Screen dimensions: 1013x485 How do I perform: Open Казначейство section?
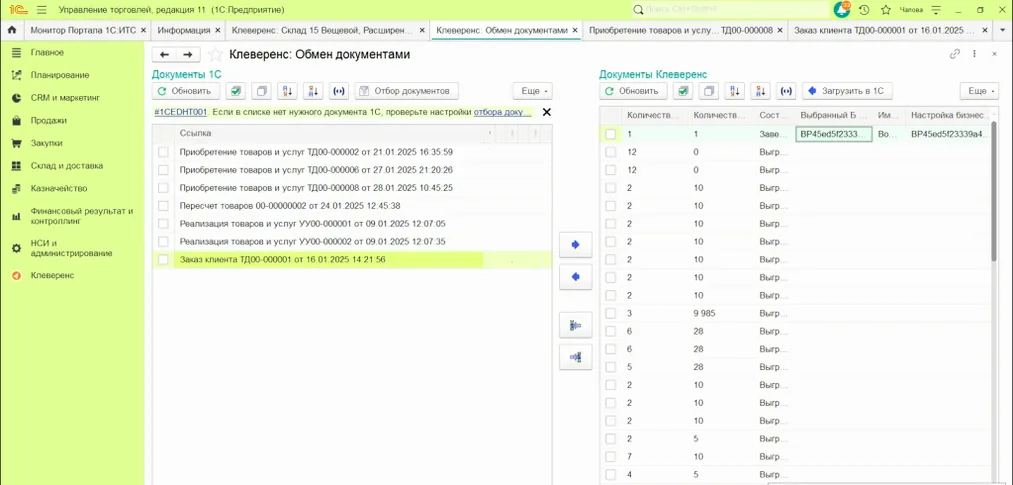pyautogui.click(x=59, y=189)
